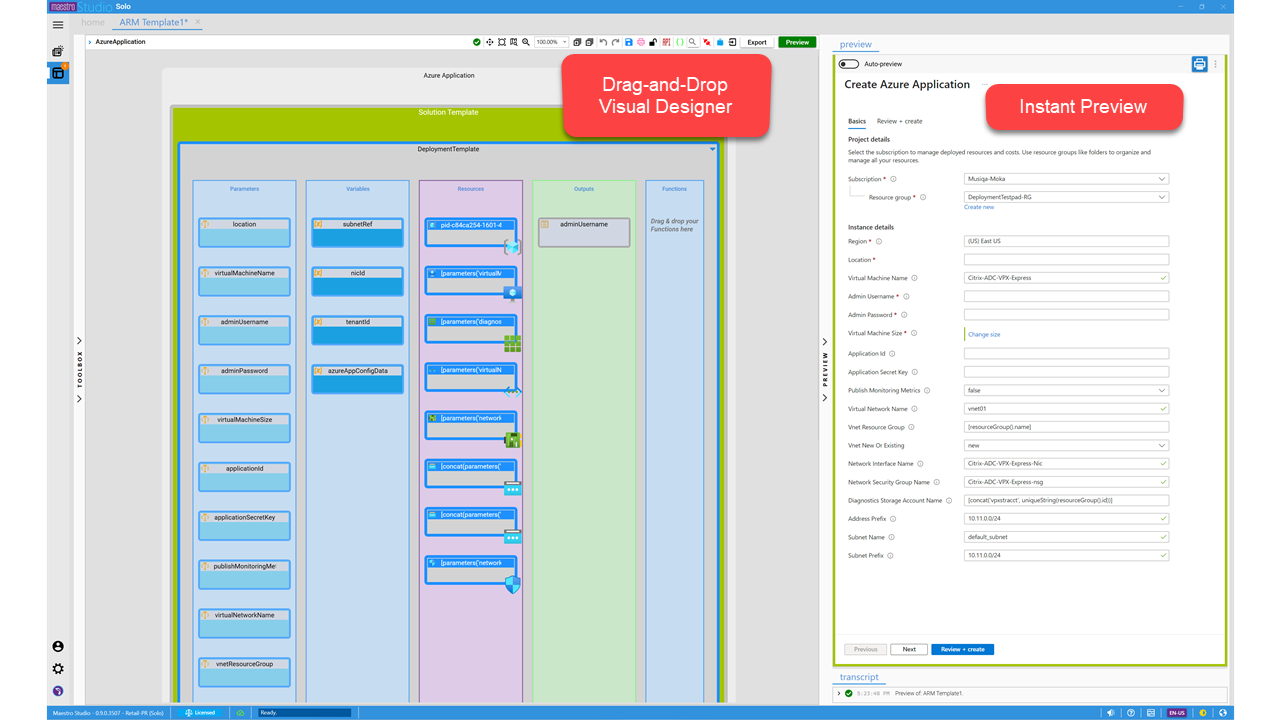Open the Subscription dropdown showing Musiga-Moka

click(x=1066, y=178)
